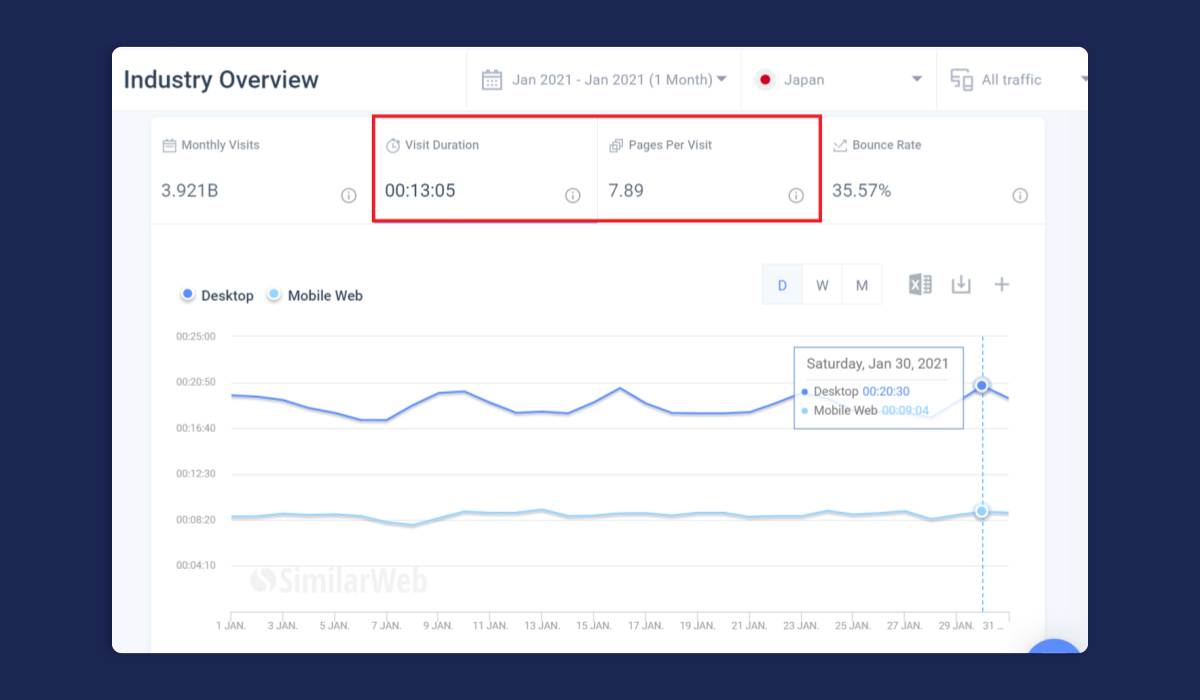The width and height of the screenshot is (1200, 700).
Task: Select the Jan 31 data point on the chart
Action: (x=982, y=385)
